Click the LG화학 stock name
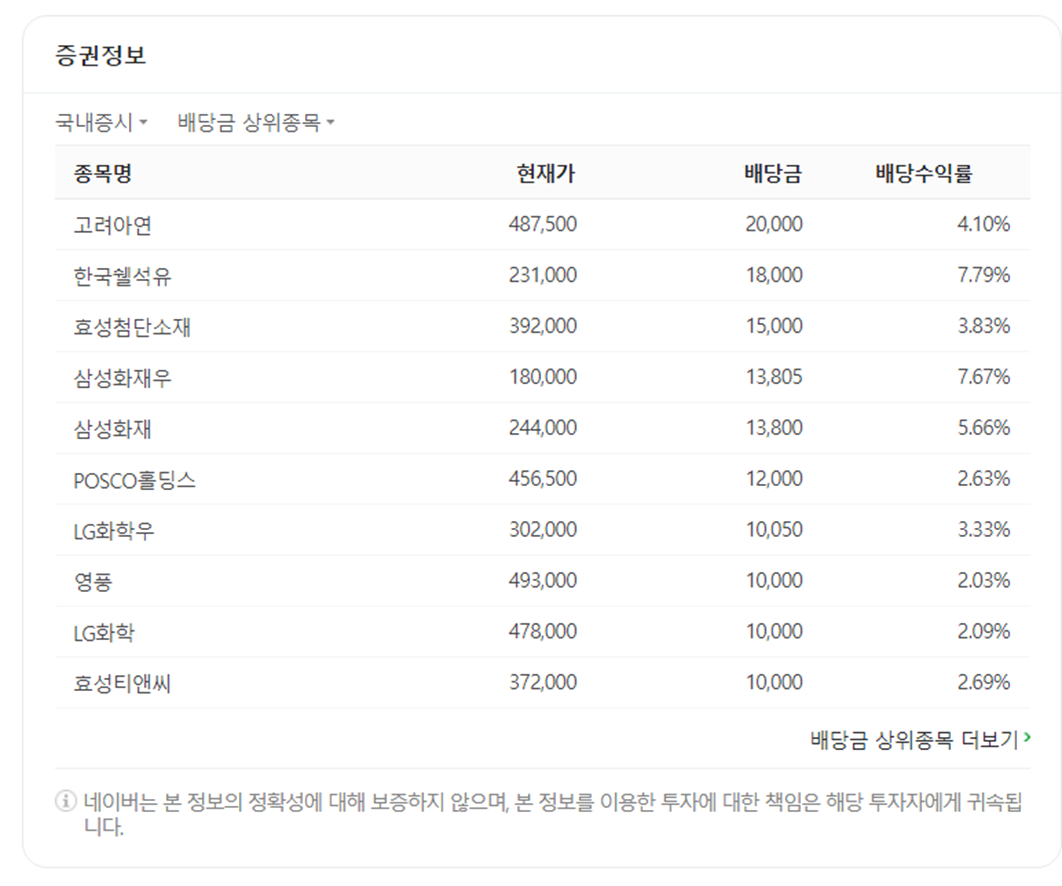This screenshot has width=1062, height=886. pyautogui.click(x=104, y=632)
